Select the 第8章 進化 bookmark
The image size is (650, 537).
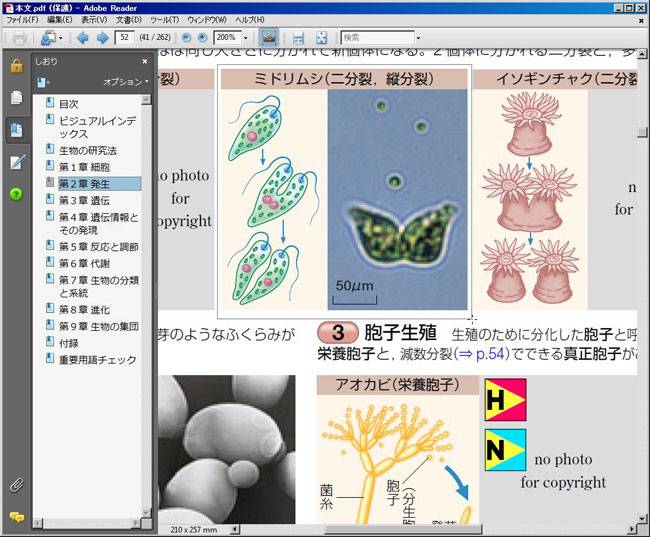84,310
